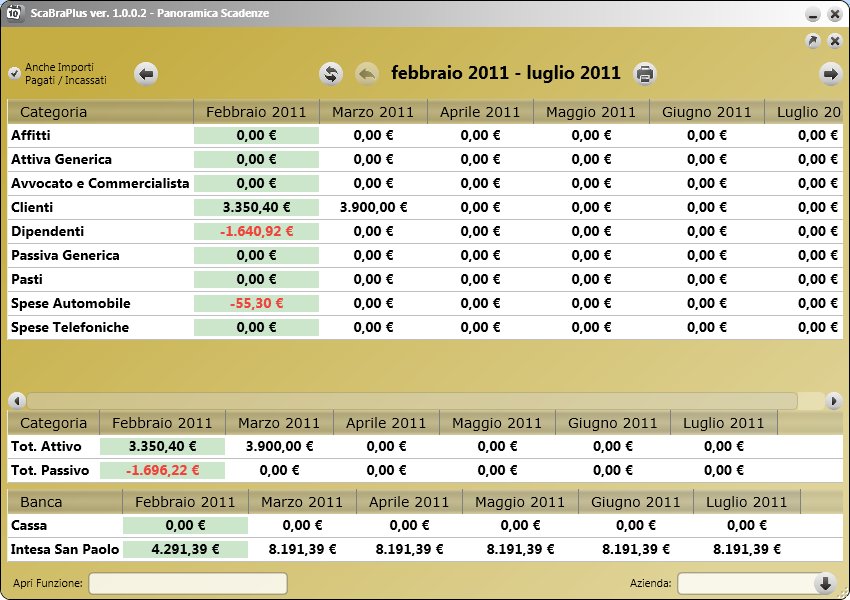Click the horizontal scrollbar track
Image resolution: width=850 pixels, height=600 pixels.
click(x=426, y=401)
